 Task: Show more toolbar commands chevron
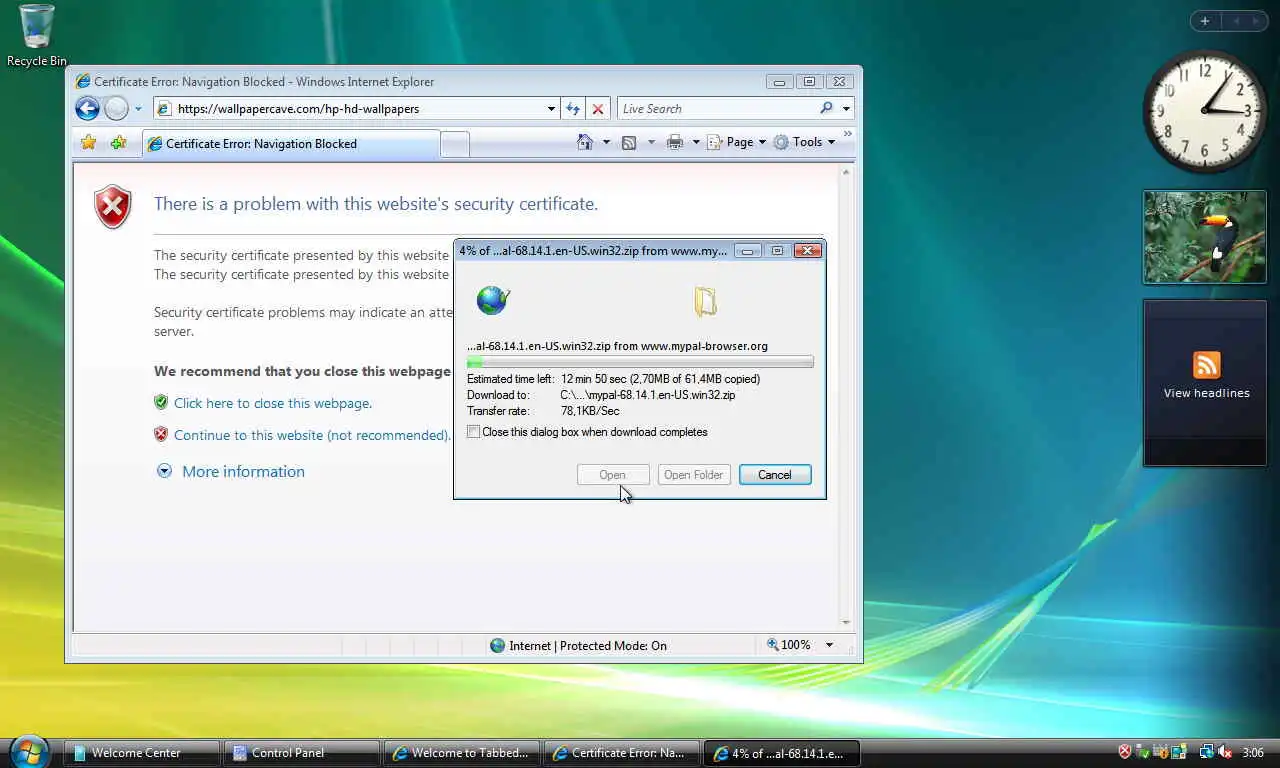[848, 133]
